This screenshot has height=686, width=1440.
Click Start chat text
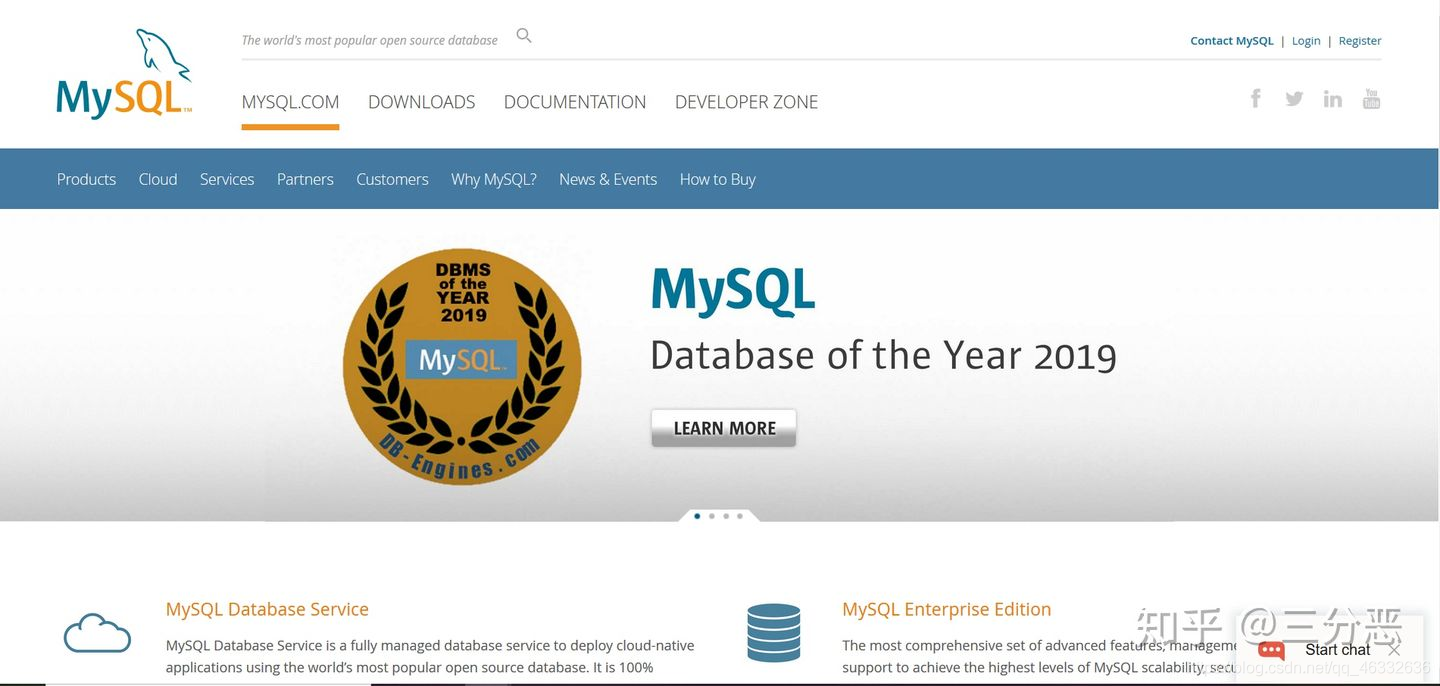tap(1337, 650)
